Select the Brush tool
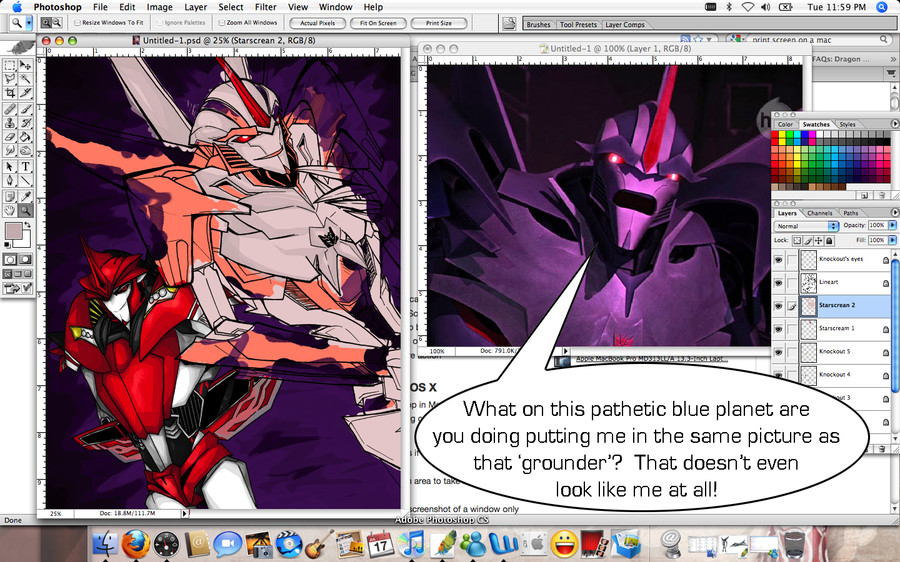900x562 pixels. point(25,109)
